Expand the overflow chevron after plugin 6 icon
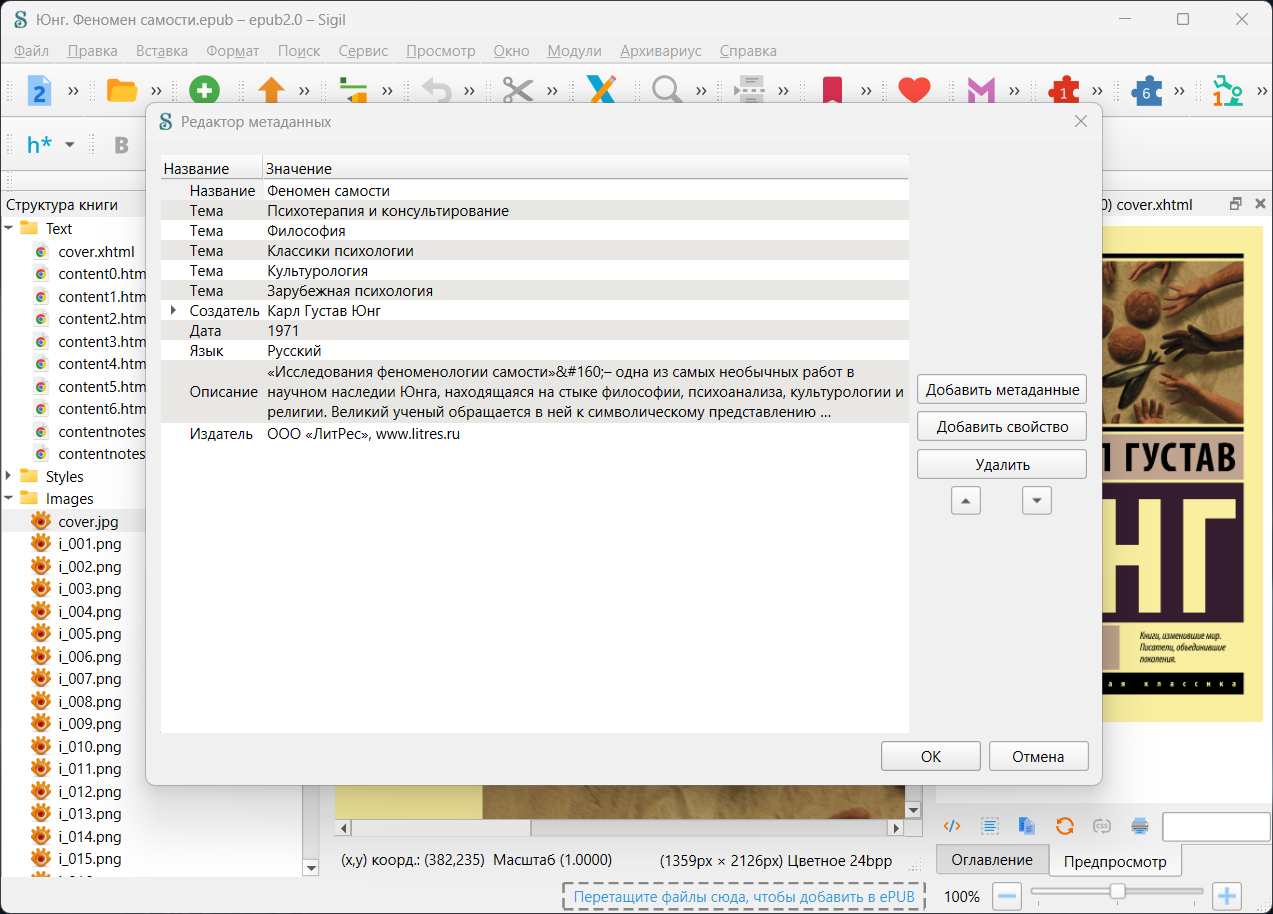 [x=1179, y=91]
